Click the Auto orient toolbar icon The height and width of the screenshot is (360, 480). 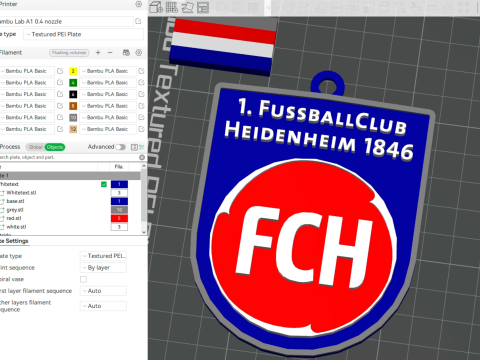point(187,7)
